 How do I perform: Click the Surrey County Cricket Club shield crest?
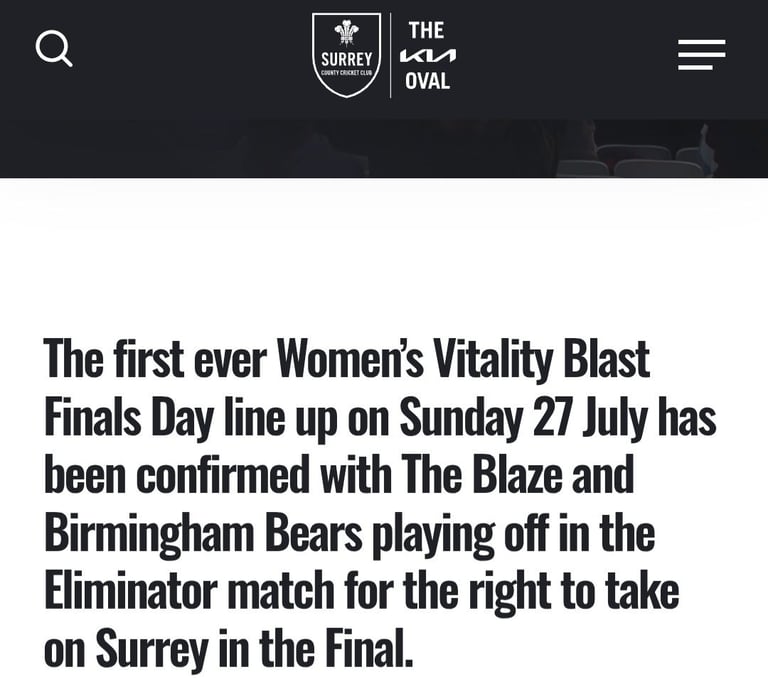point(346,55)
